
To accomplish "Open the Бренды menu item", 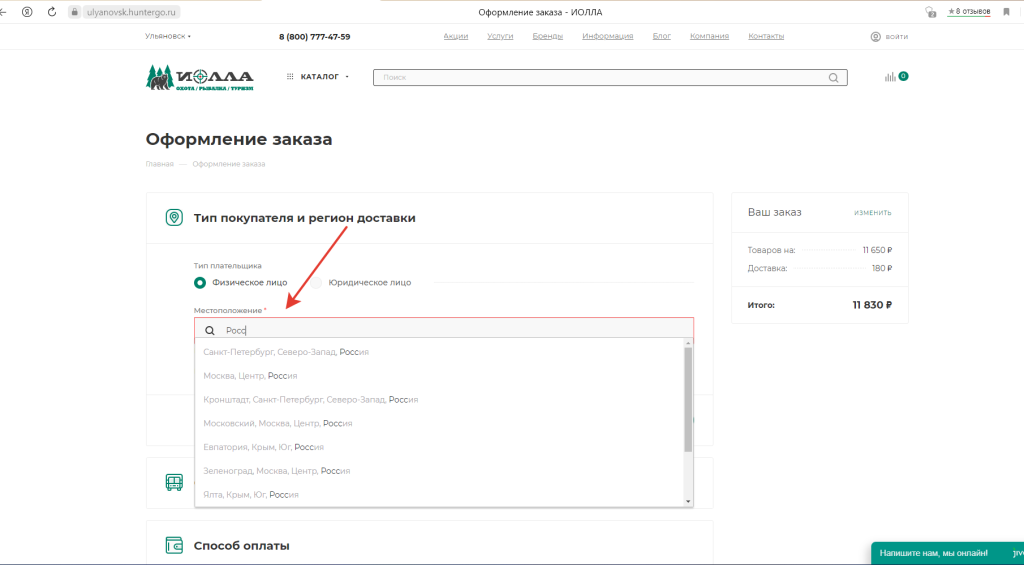I will pyautogui.click(x=547, y=36).
